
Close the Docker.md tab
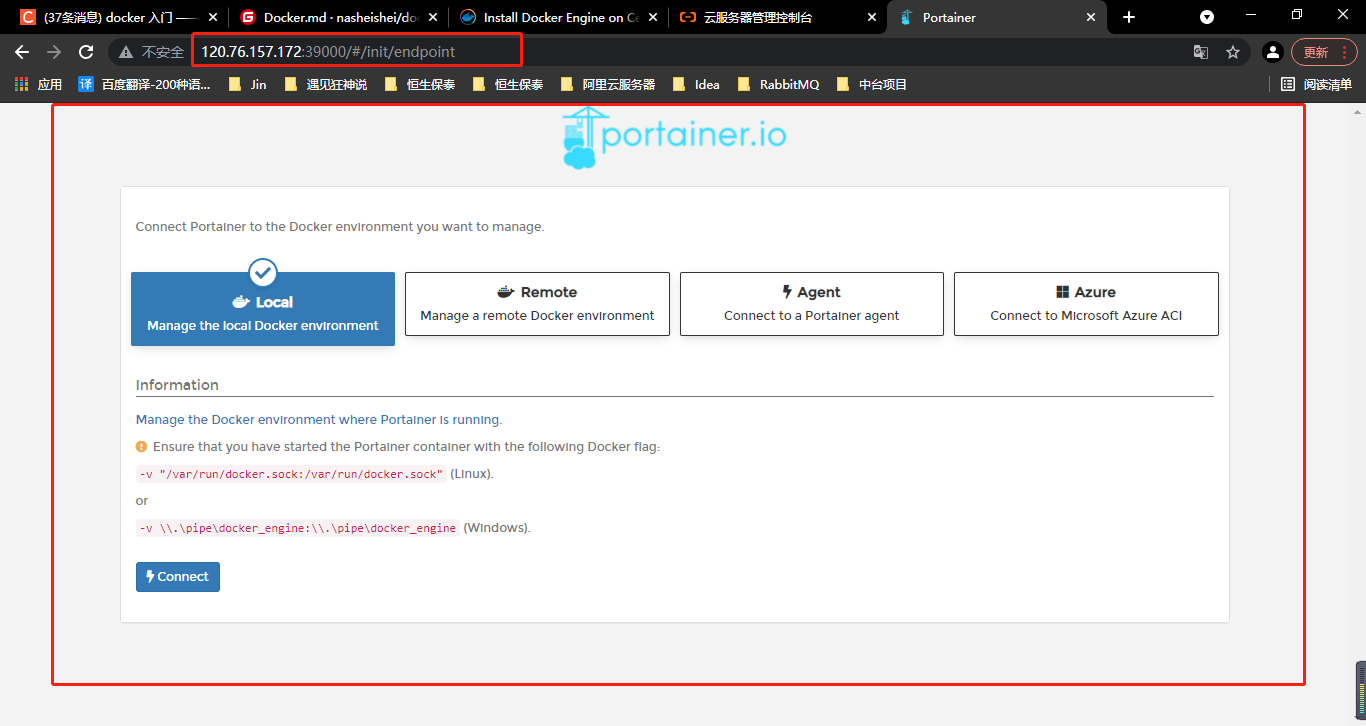pyautogui.click(x=433, y=17)
